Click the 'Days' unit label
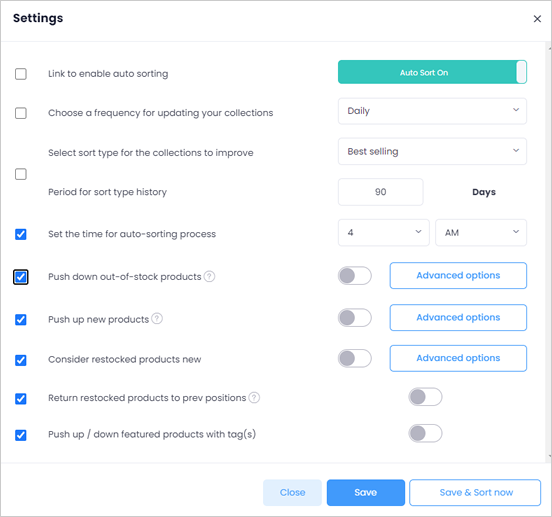 click(x=484, y=192)
